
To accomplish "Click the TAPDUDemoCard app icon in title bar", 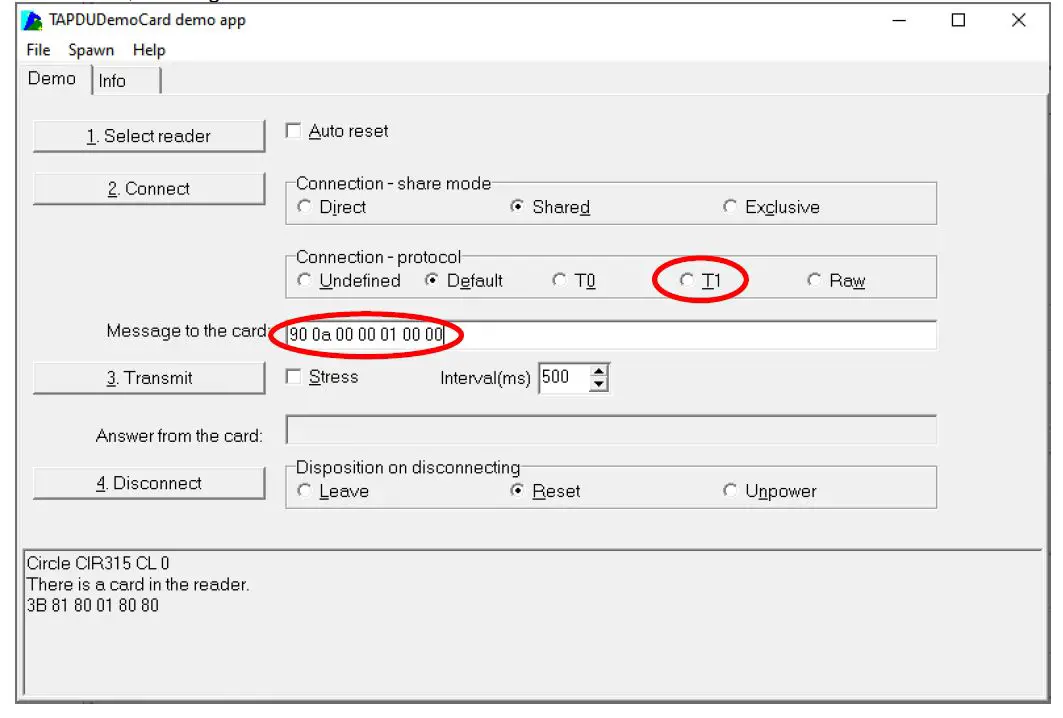I will click(x=32, y=20).
